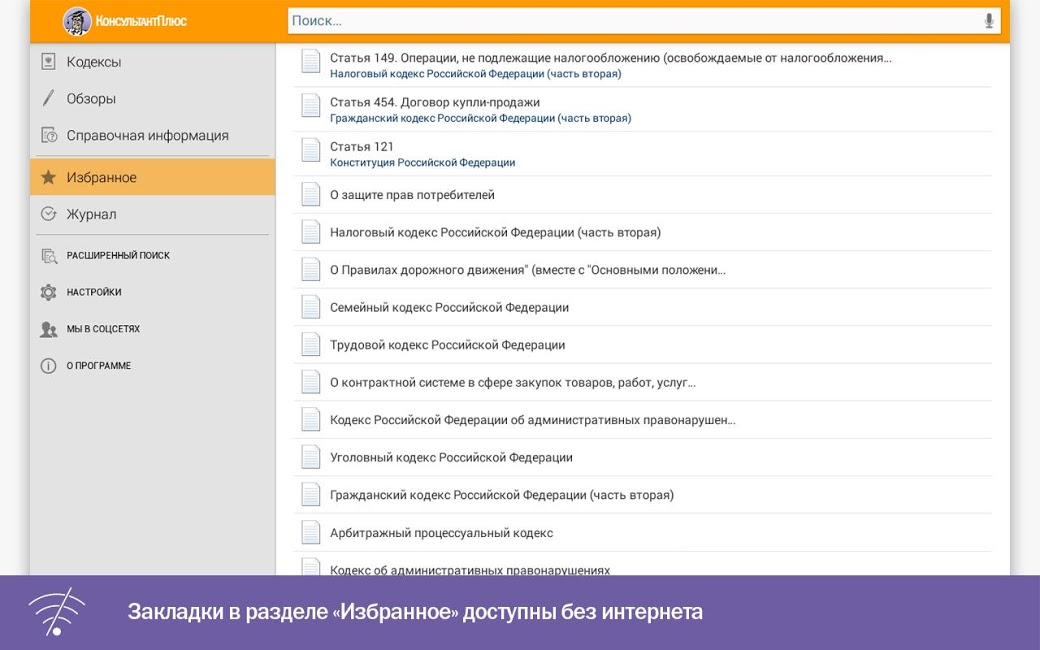The image size is (1040, 650).
Task: Click the Журнал clock icon
Action: [x=48, y=214]
